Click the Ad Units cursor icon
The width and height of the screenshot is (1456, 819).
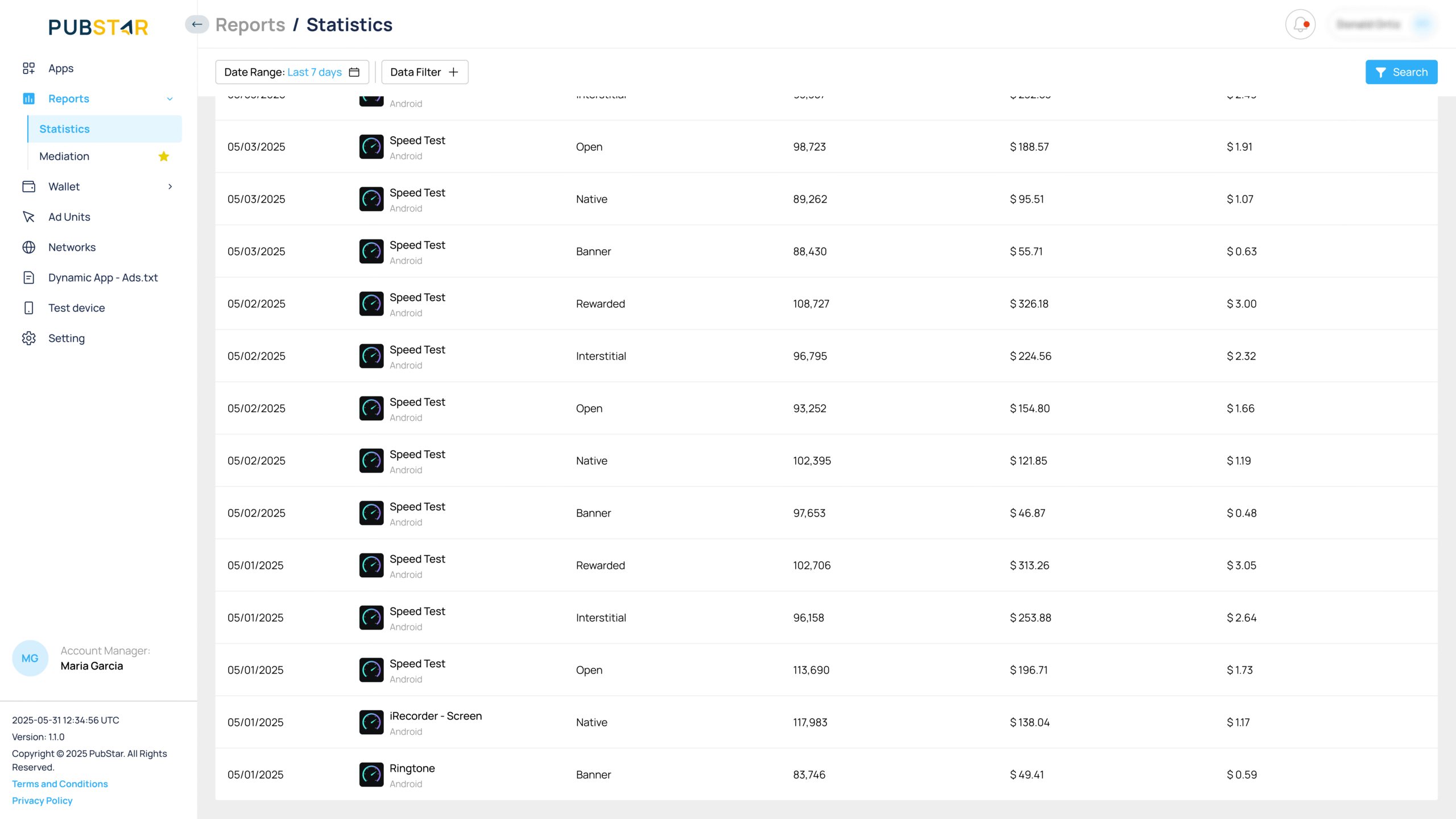pos(28,217)
